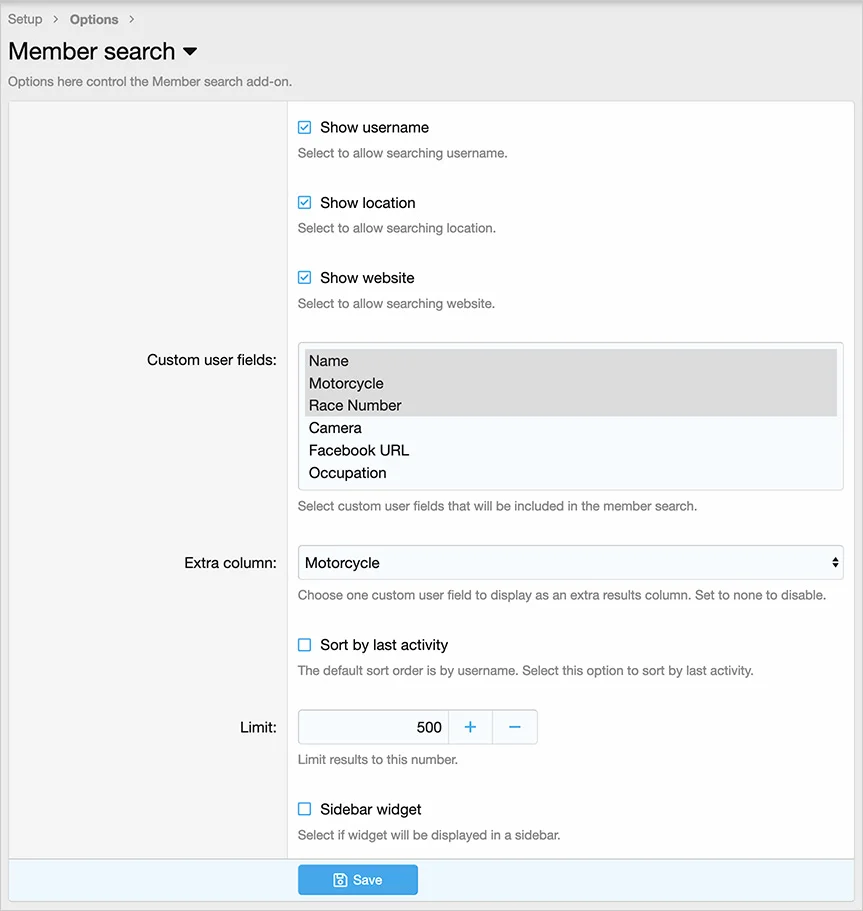863x911 pixels.
Task: Toggle the Show website checkbox
Action: coord(305,278)
